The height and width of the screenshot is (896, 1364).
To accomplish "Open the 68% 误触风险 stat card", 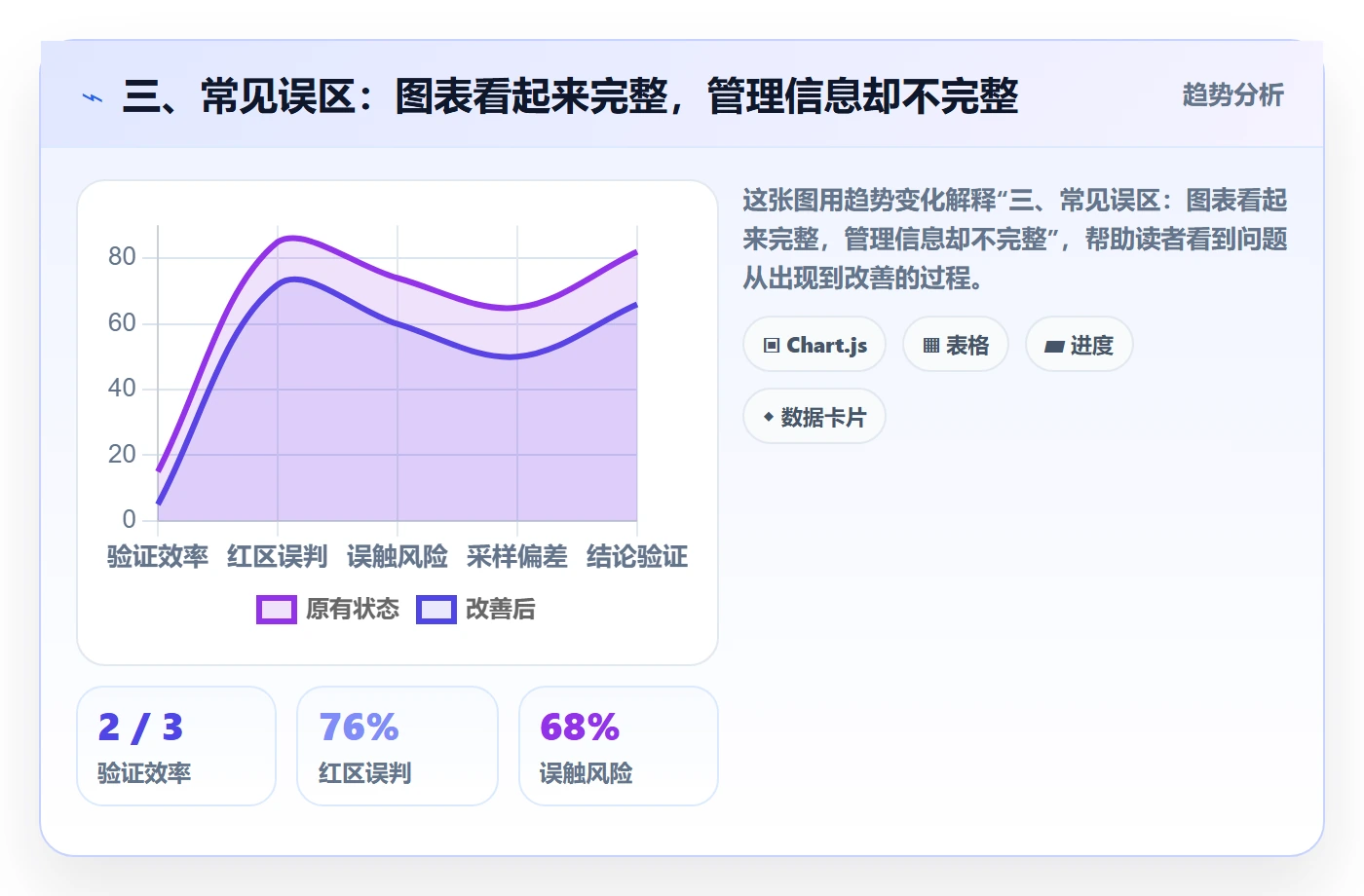I will 619,746.
